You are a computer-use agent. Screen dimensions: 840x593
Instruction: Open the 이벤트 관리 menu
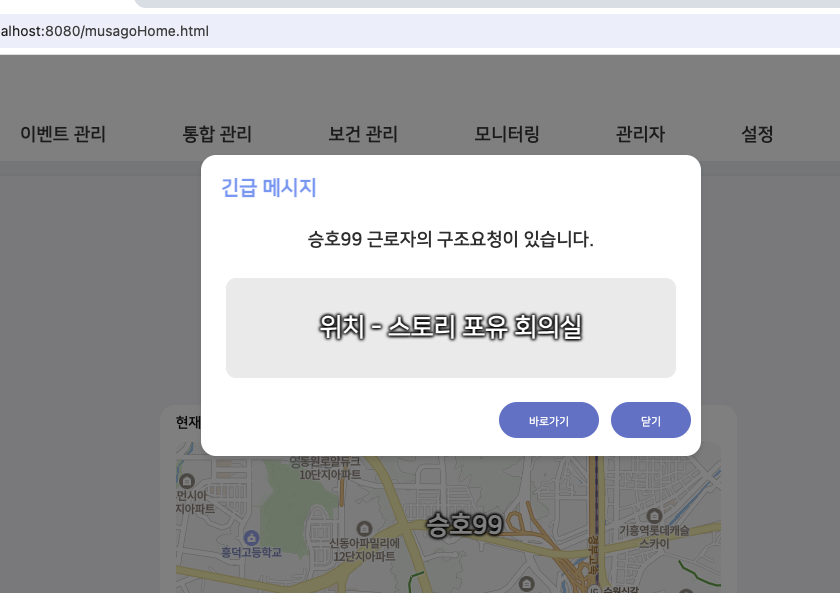pyautogui.click(x=63, y=134)
